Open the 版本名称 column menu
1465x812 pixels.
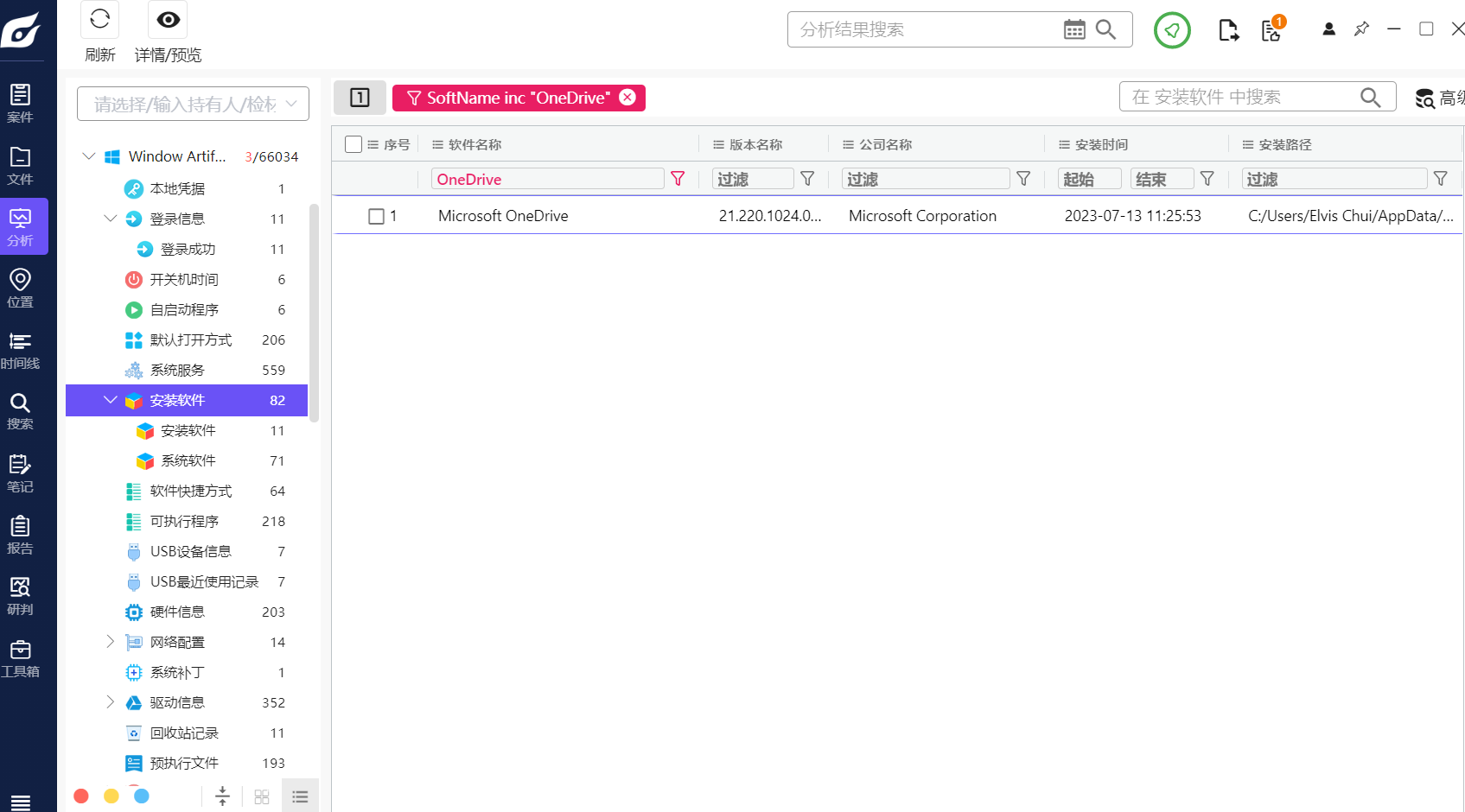coord(719,145)
